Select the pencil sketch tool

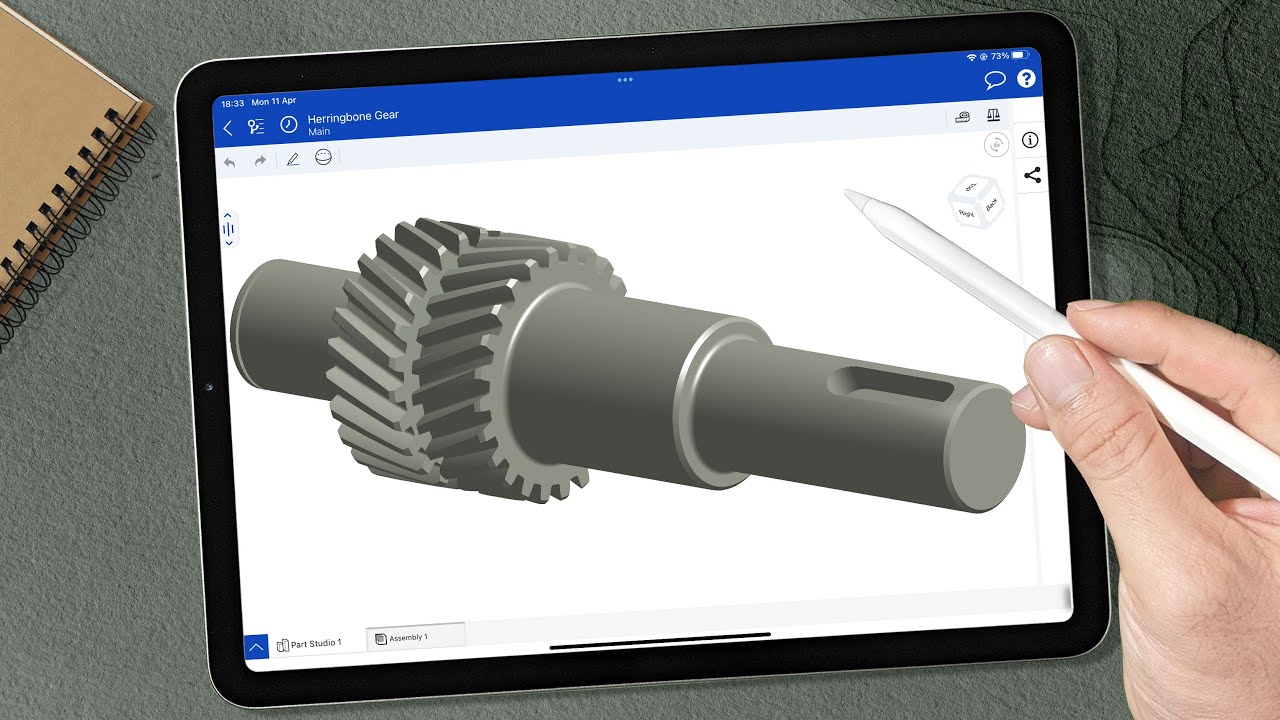click(x=292, y=159)
